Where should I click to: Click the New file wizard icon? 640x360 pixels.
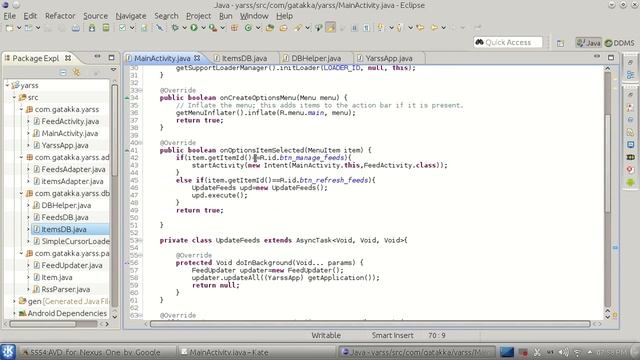pos(9,28)
